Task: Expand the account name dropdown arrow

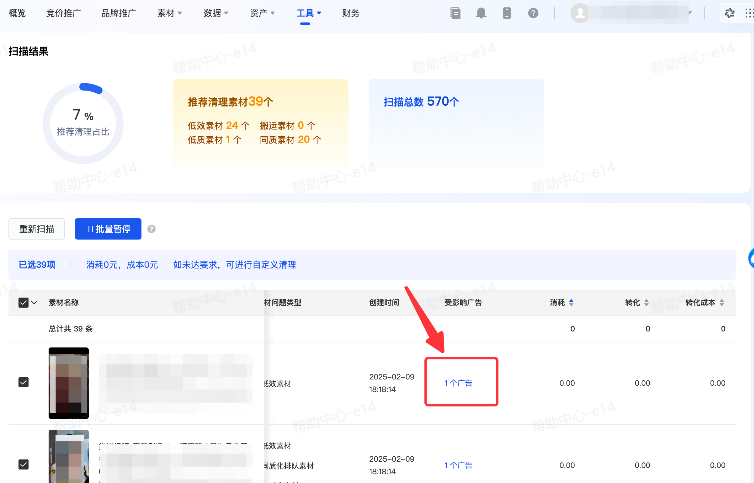Action: point(691,13)
